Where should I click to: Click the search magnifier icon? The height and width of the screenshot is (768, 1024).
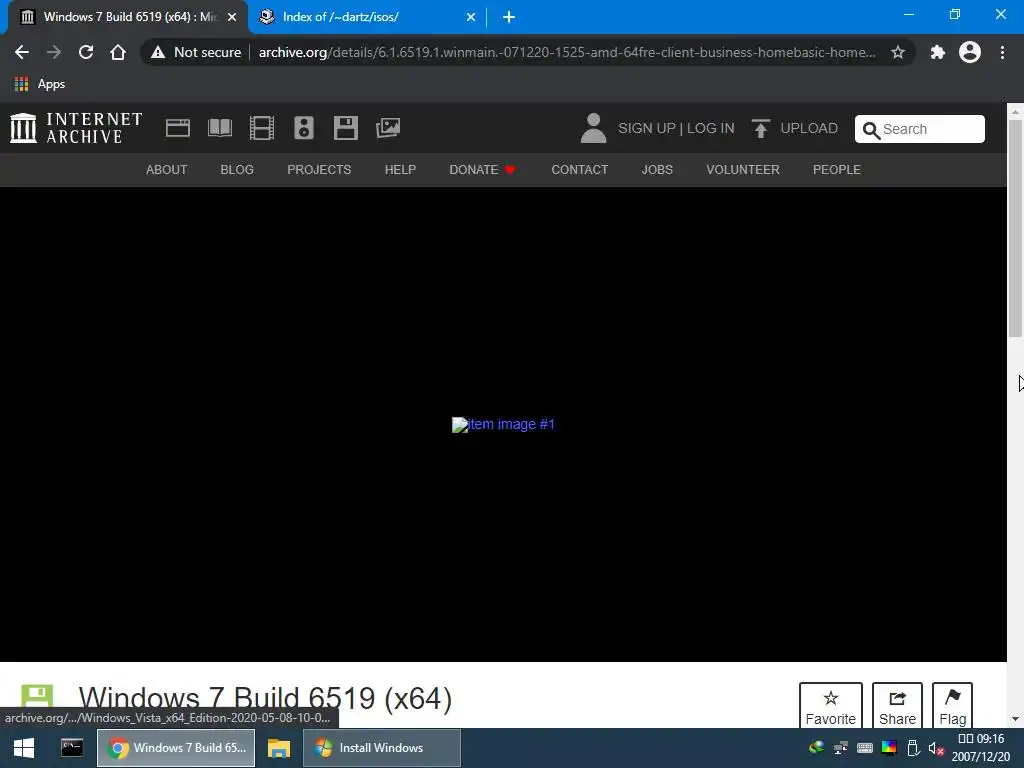871,130
